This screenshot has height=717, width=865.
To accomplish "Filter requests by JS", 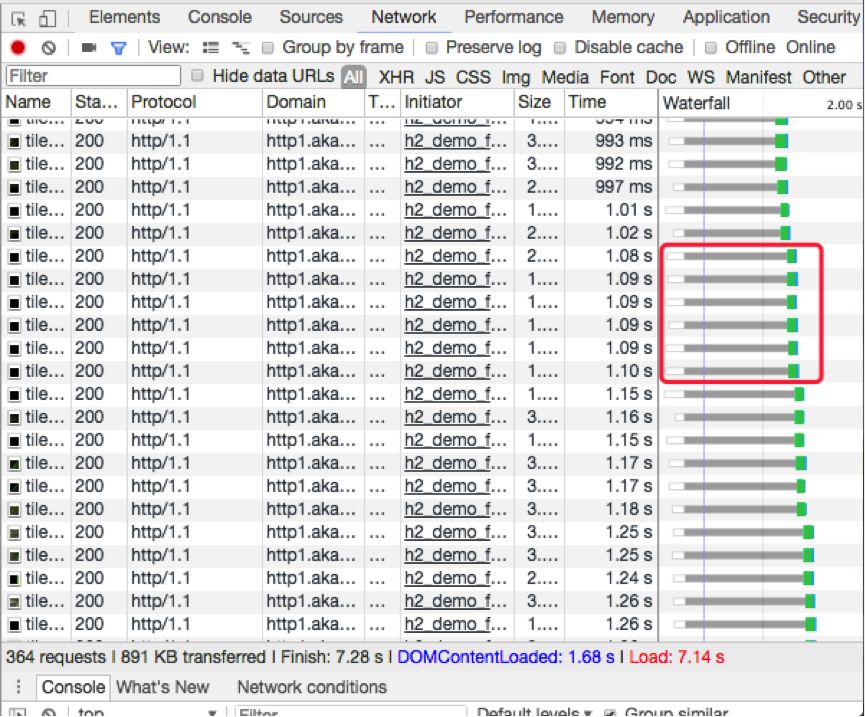I will [x=435, y=77].
